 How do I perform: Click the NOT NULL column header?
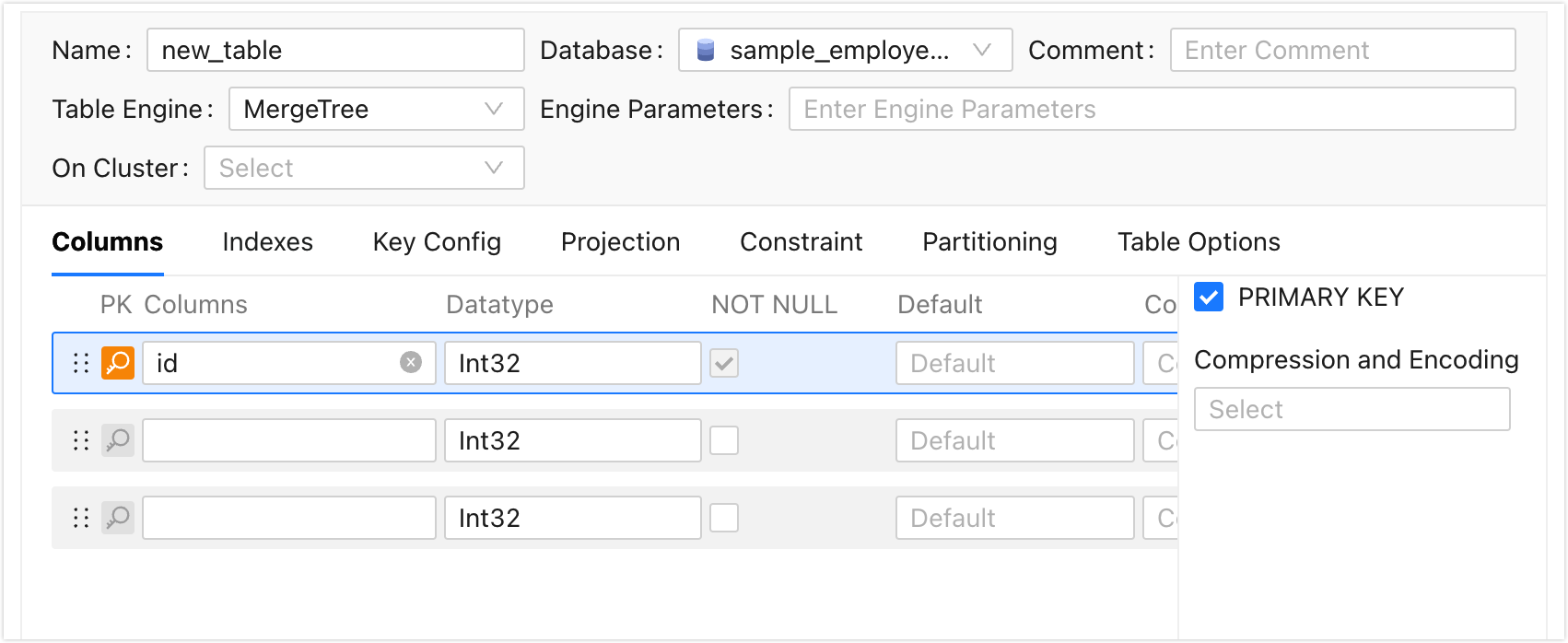pos(774,304)
